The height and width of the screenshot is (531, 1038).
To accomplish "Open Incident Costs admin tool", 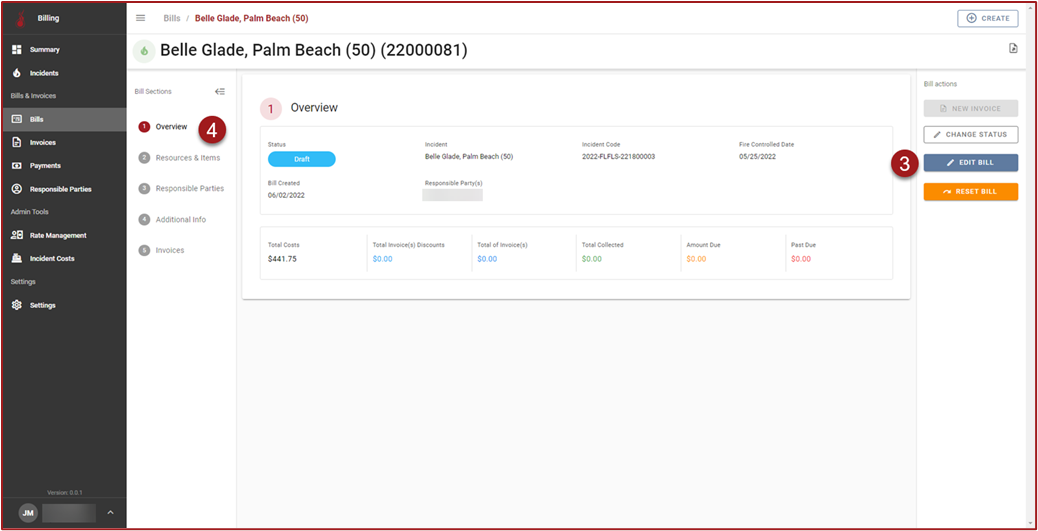I will (52, 258).
